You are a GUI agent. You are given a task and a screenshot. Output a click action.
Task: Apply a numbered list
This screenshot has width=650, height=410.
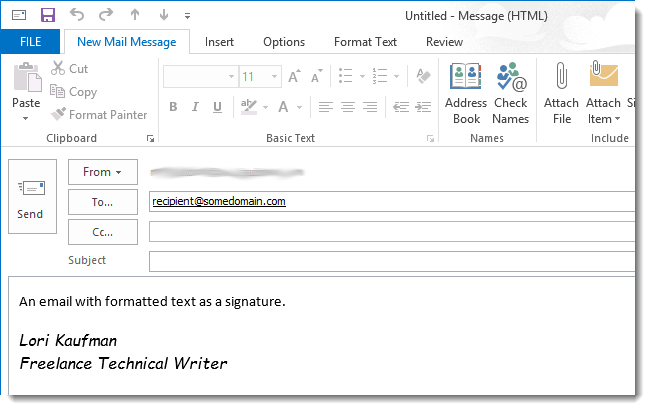click(x=380, y=76)
